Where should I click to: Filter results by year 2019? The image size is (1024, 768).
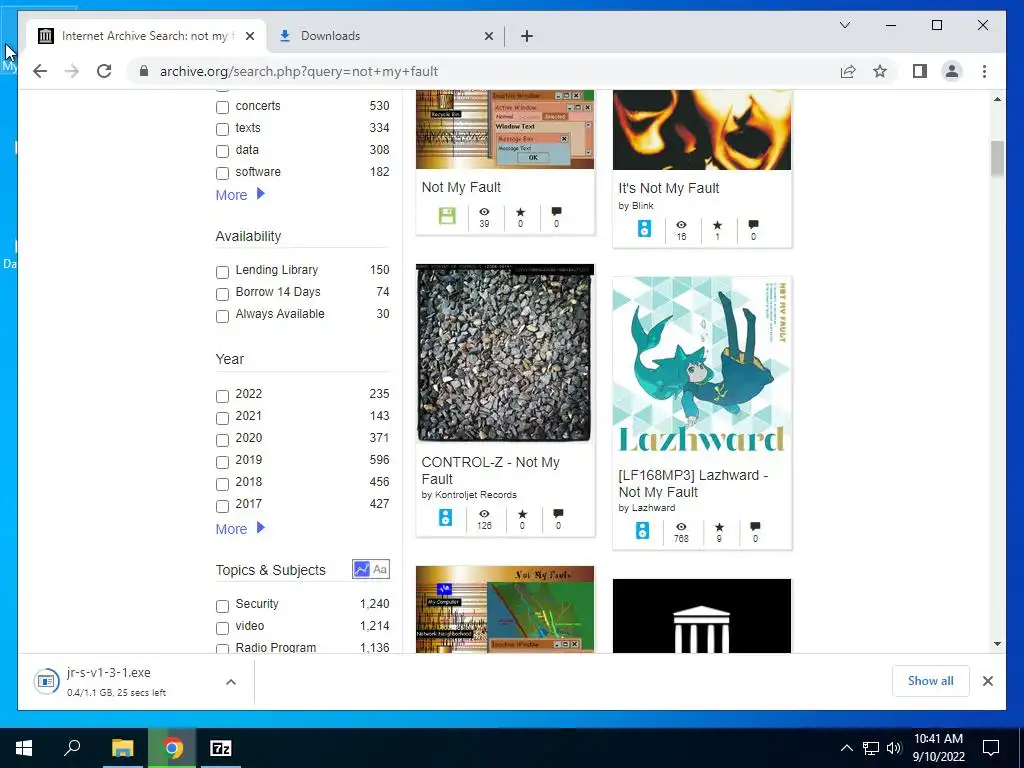(222, 461)
